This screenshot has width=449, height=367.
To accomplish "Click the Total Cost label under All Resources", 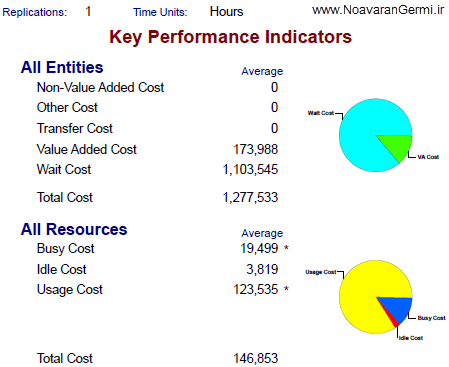I will tap(65, 359).
